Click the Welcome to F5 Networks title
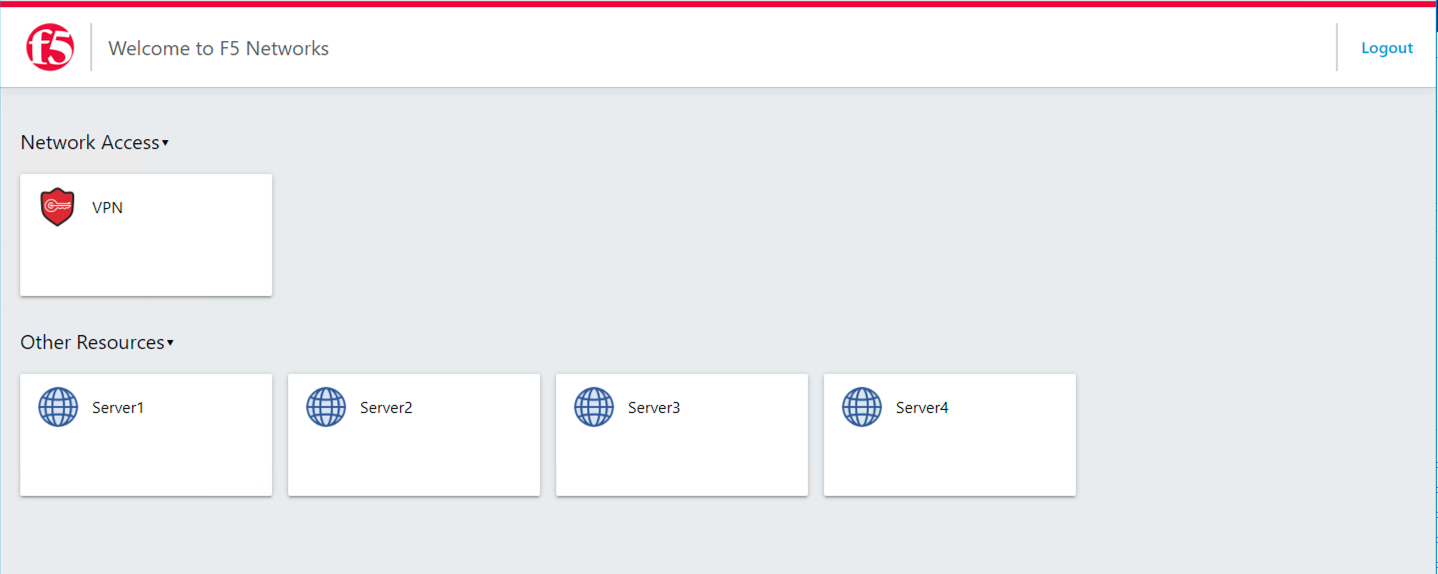The width and height of the screenshot is (1438, 574). tap(218, 48)
